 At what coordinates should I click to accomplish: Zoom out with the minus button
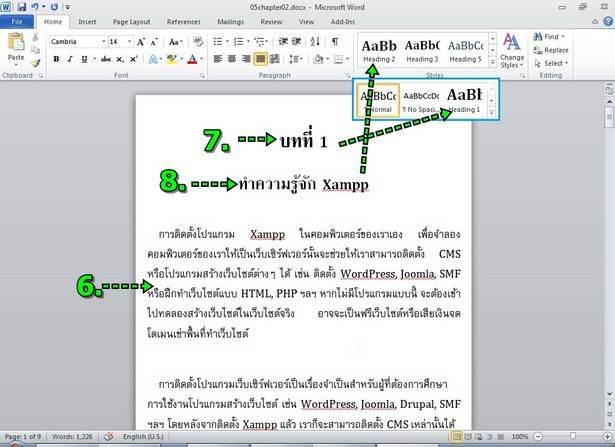click(x=539, y=436)
